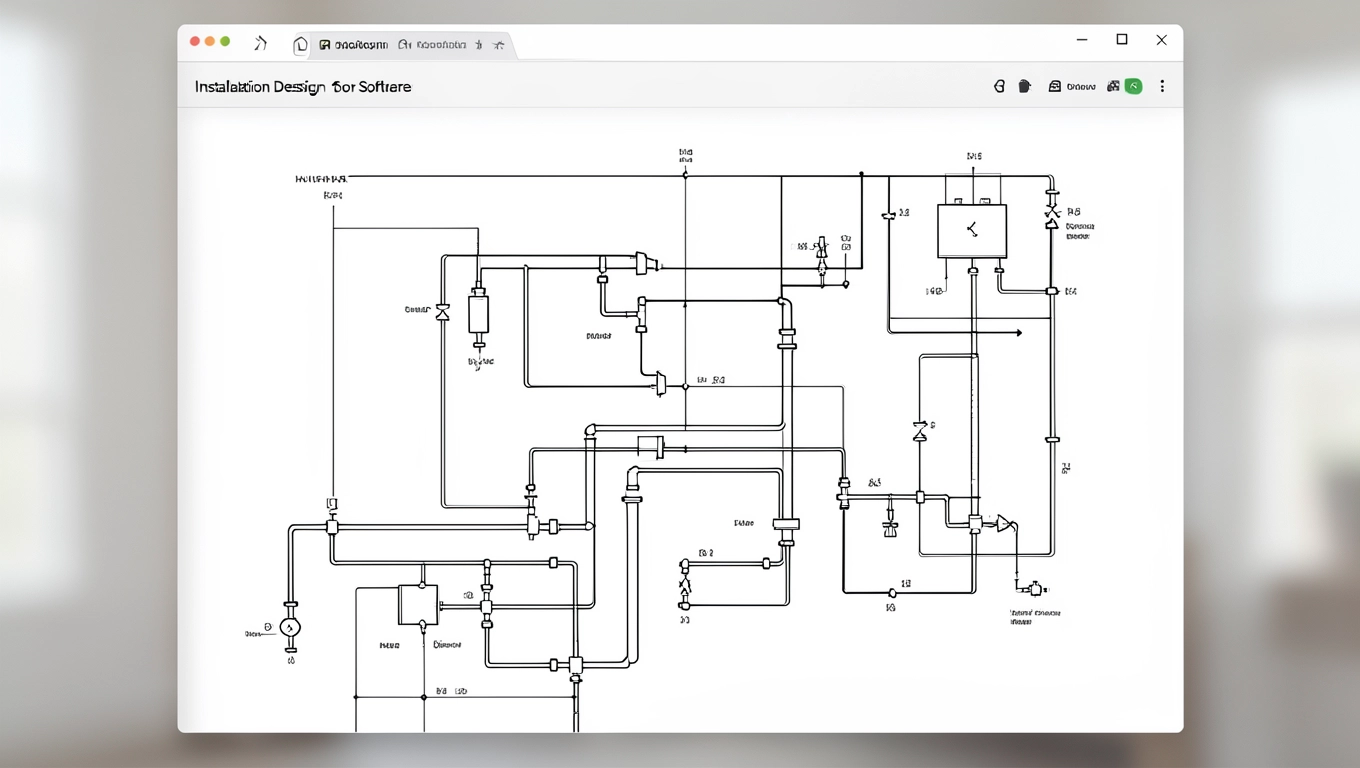Click the 'Installation Design for Software' page title
1360x768 pixels.
[x=303, y=87]
